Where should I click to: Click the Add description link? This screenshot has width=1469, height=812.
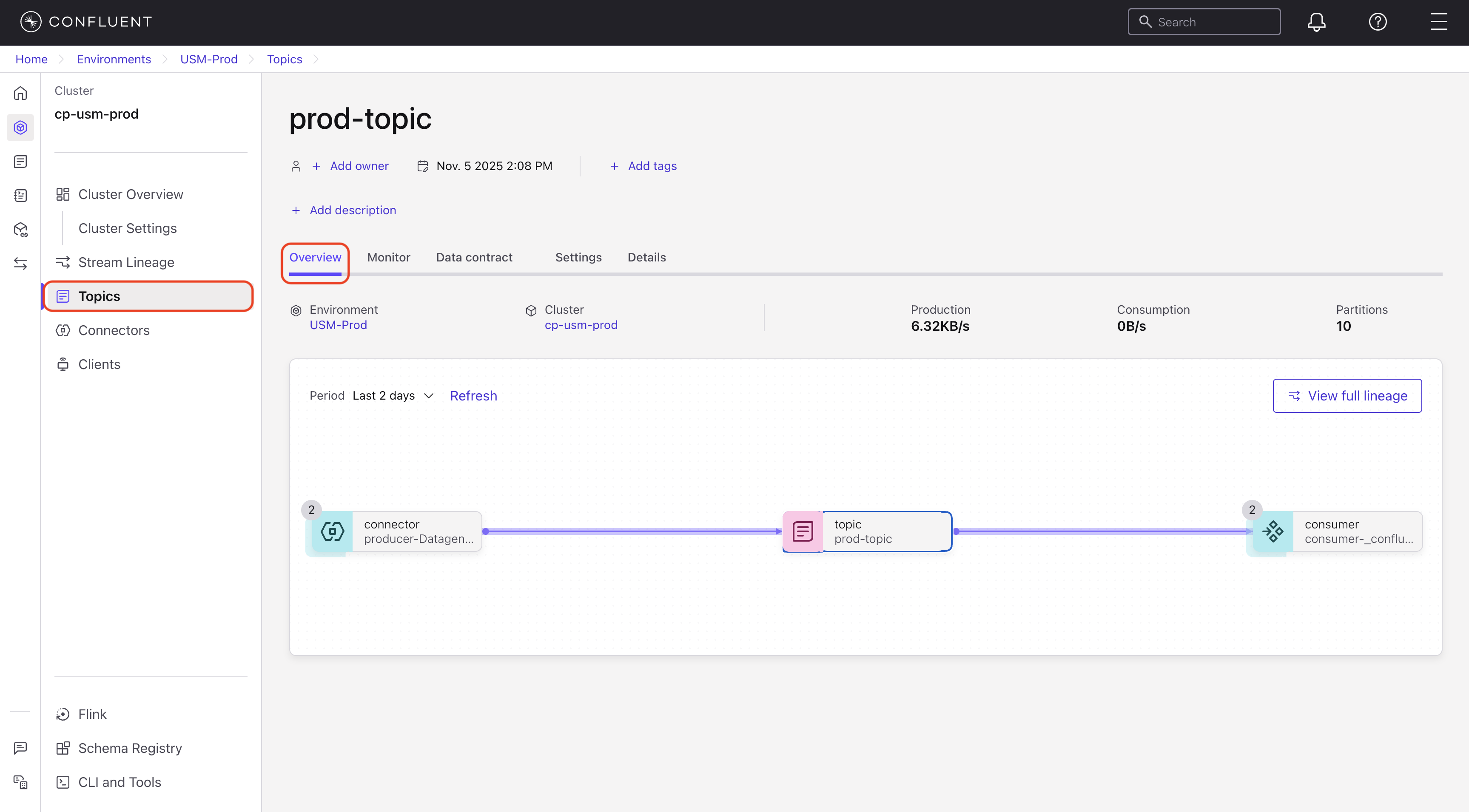[x=353, y=210]
